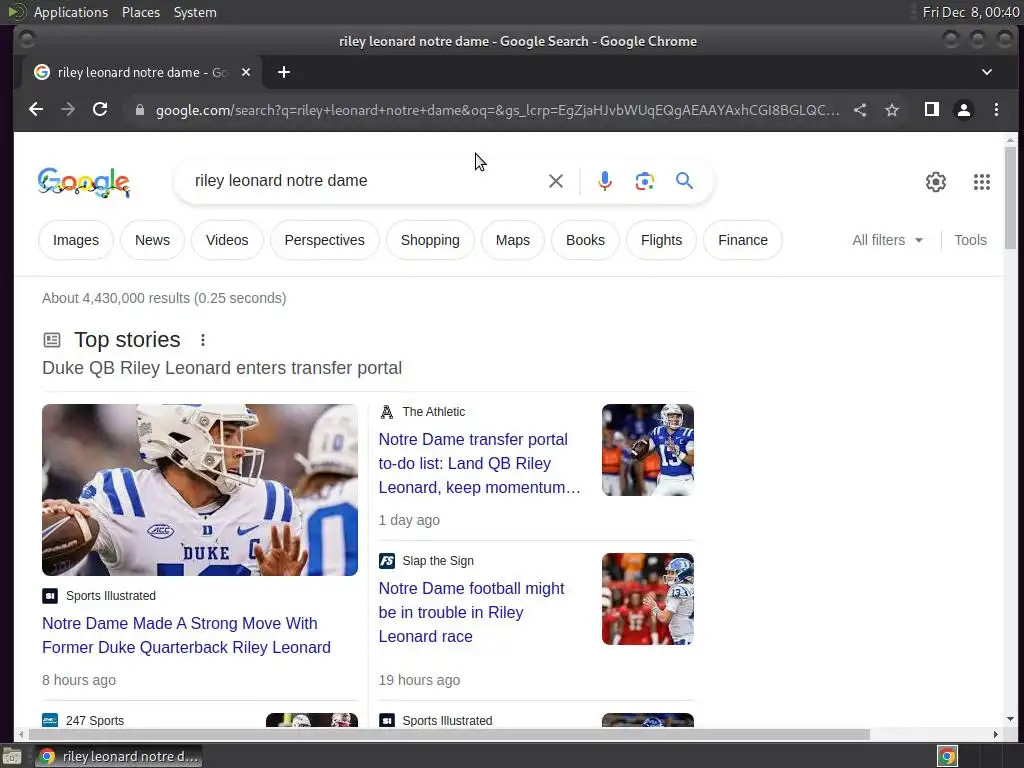Click the Chrome tray icon in bottom panel
The image size is (1024, 768).
coord(947,756)
